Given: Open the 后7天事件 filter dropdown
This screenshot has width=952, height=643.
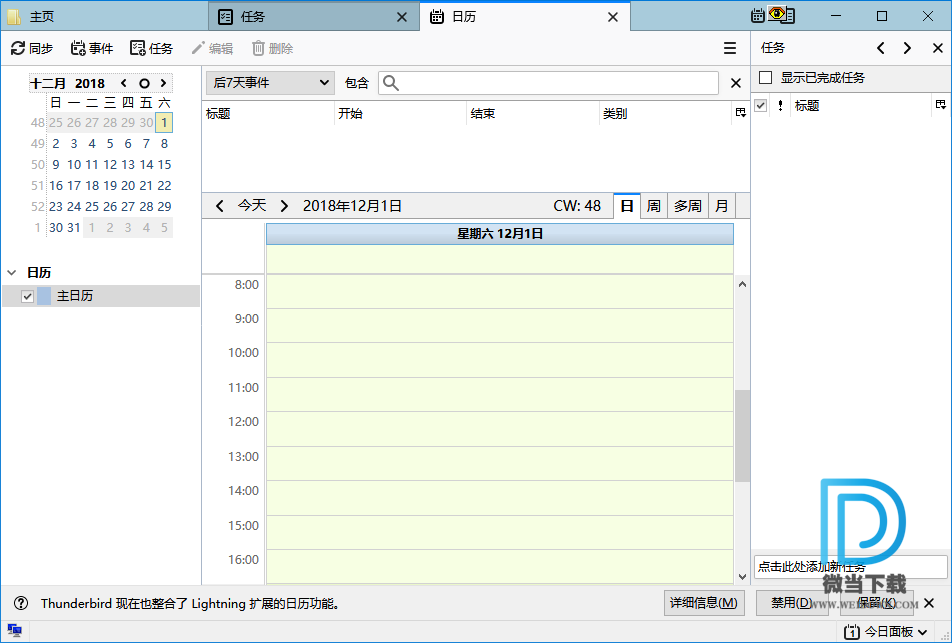Looking at the screenshot, I should (x=269, y=83).
